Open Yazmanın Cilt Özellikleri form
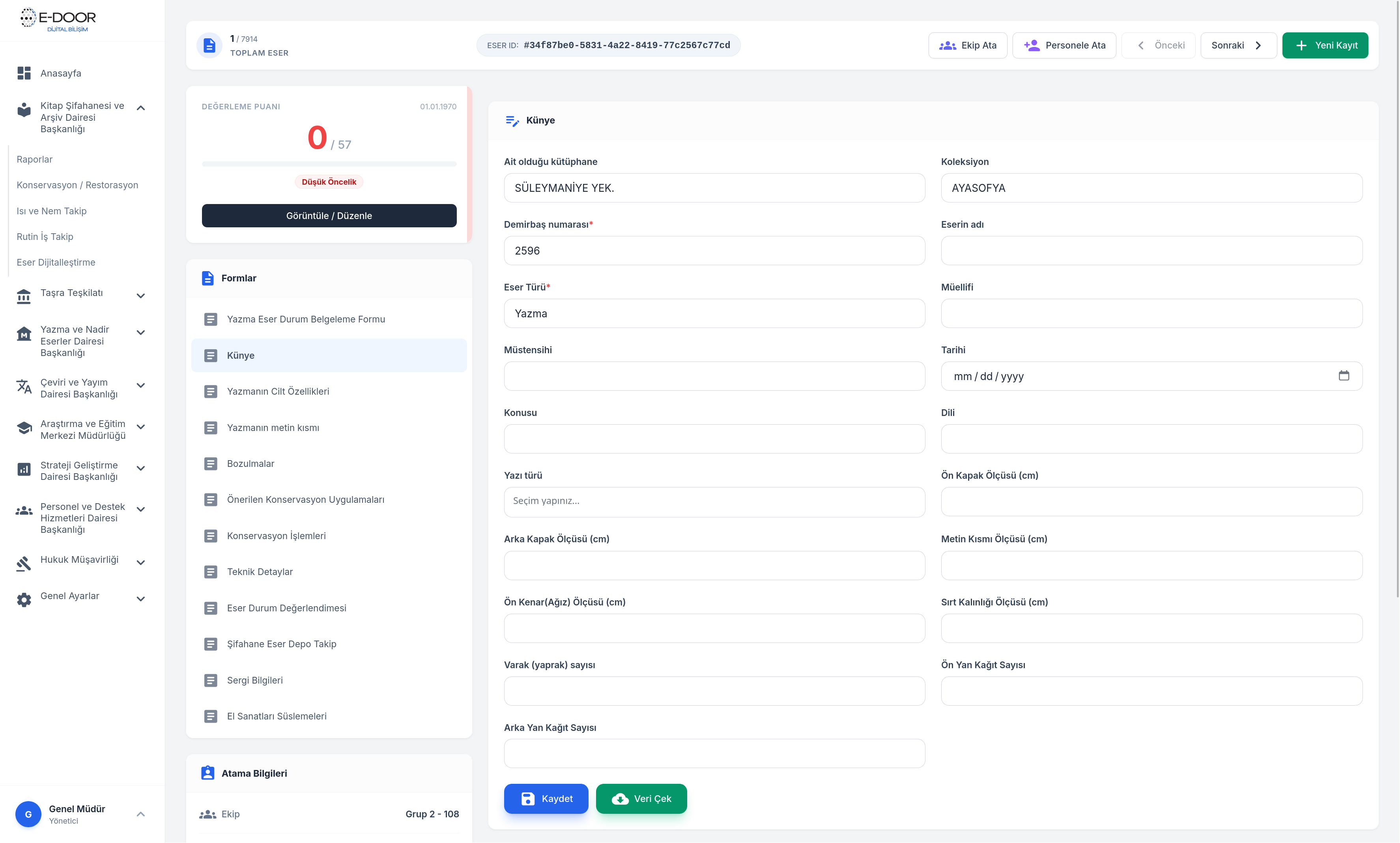Image resolution: width=1400 pixels, height=843 pixels. pos(329,392)
